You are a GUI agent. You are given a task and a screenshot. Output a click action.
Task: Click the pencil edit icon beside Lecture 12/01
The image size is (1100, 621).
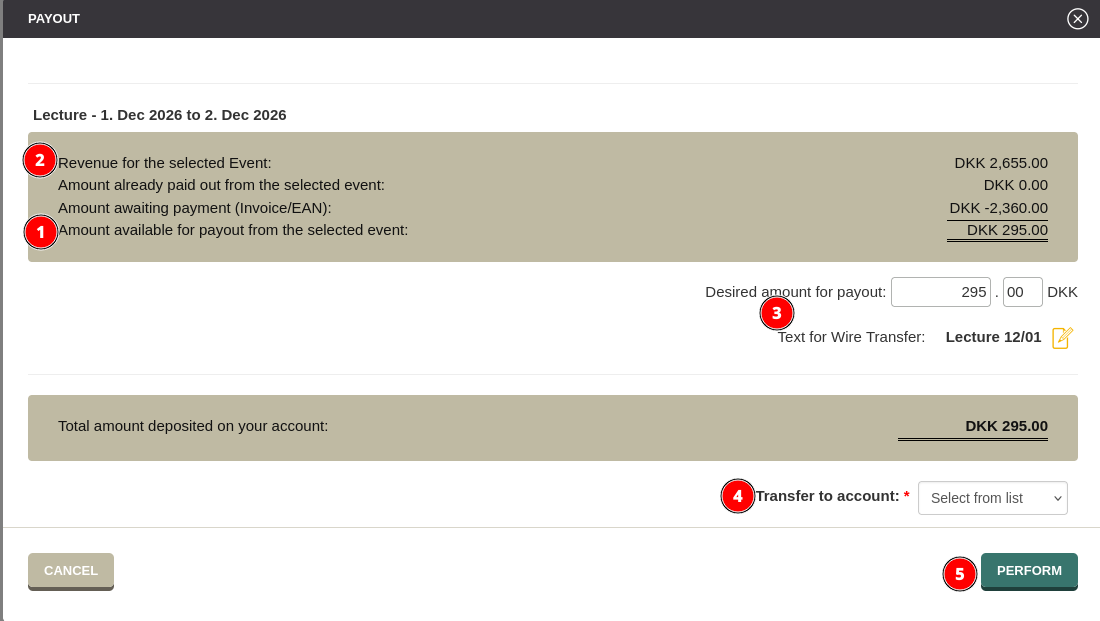coord(1063,337)
